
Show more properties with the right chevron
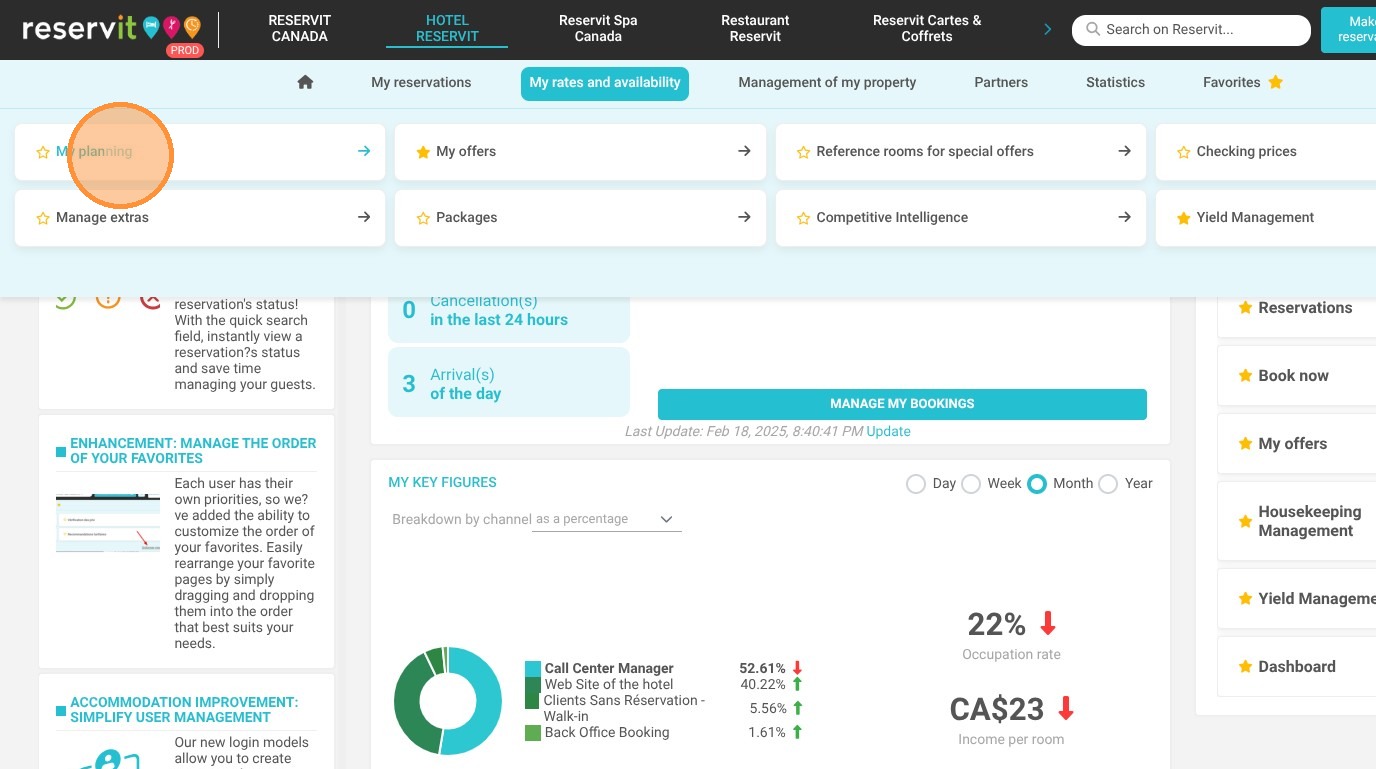1047,29
